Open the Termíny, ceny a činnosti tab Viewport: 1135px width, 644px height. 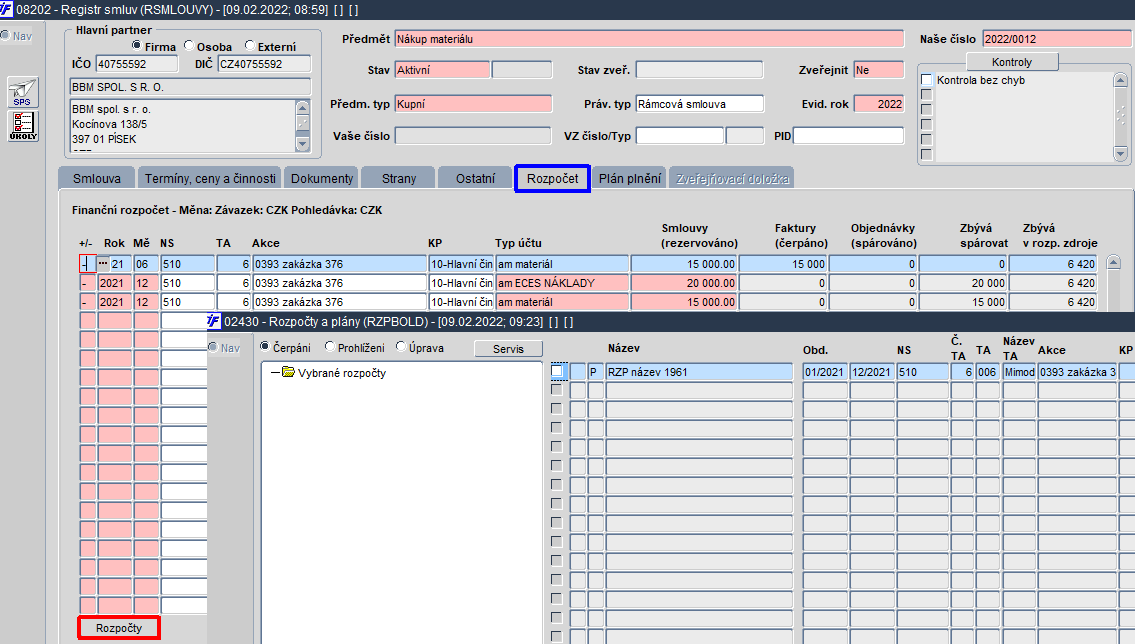pos(210,178)
